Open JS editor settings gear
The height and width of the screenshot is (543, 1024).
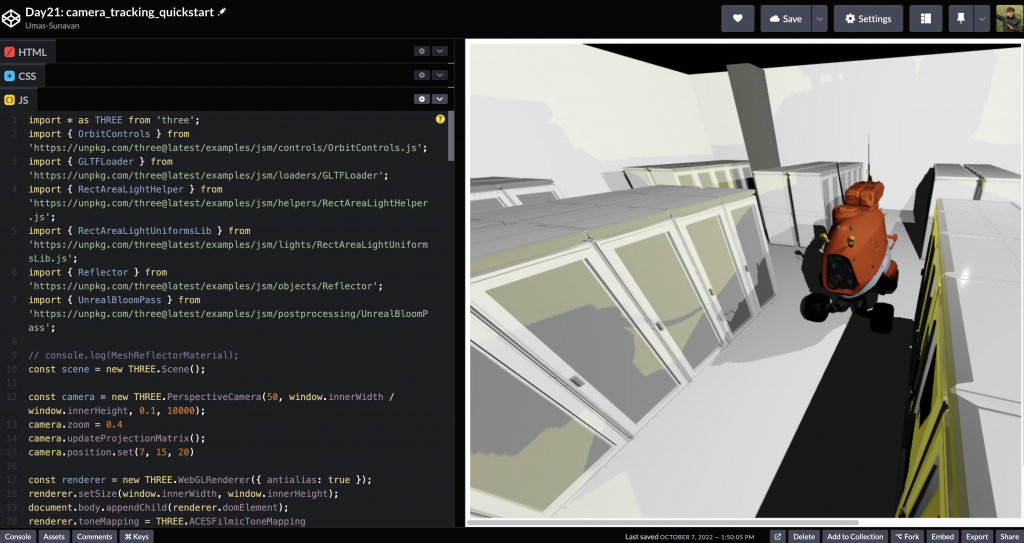click(x=422, y=99)
